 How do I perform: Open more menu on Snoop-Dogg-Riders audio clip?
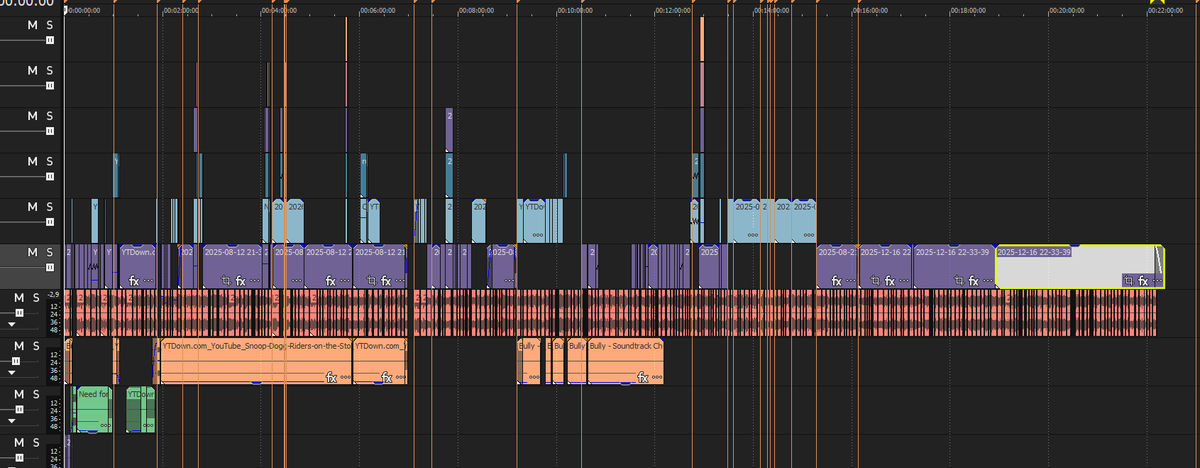pyautogui.click(x=345, y=378)
